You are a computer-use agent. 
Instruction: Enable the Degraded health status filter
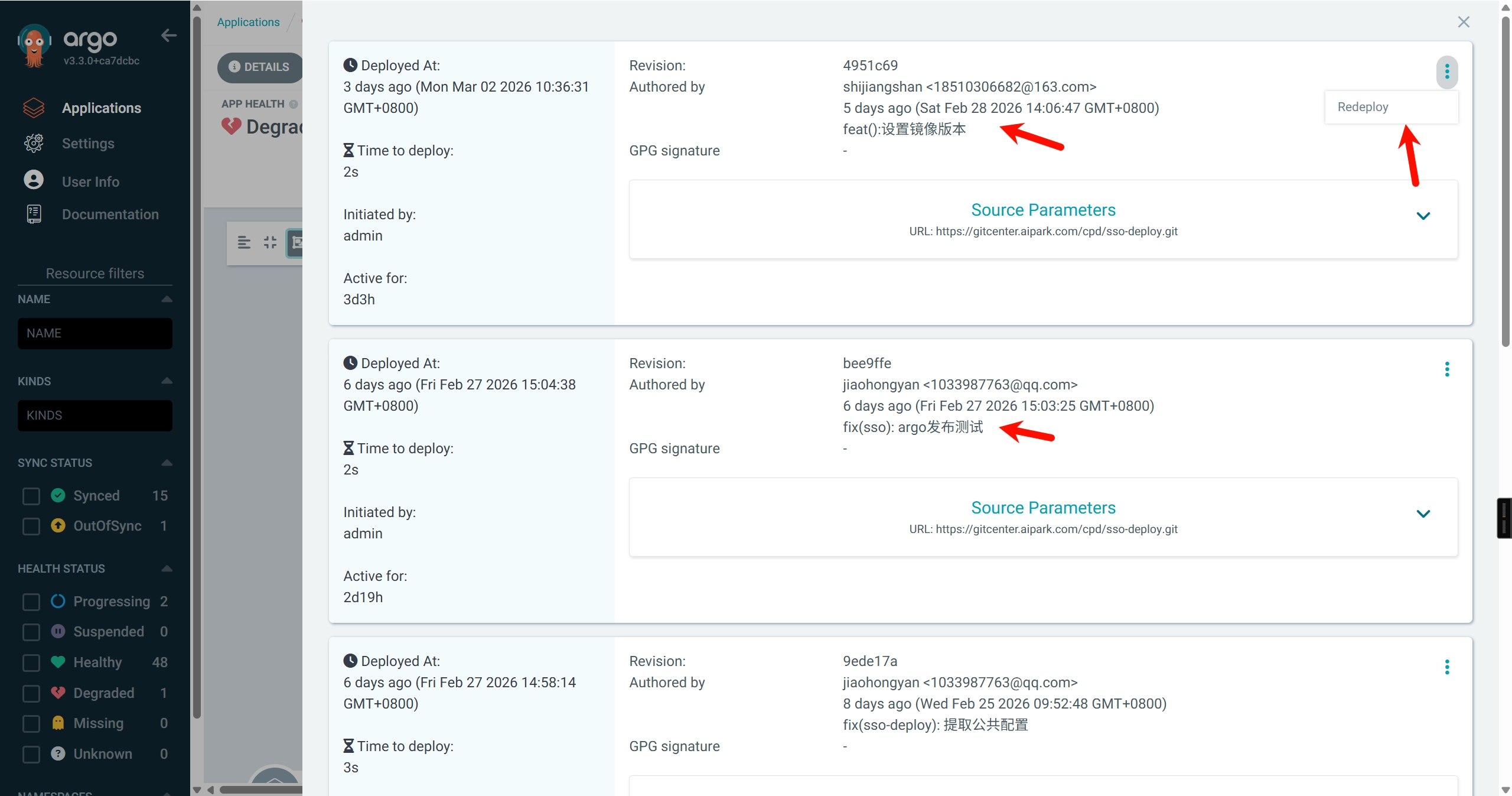click(x=31, y=693)
